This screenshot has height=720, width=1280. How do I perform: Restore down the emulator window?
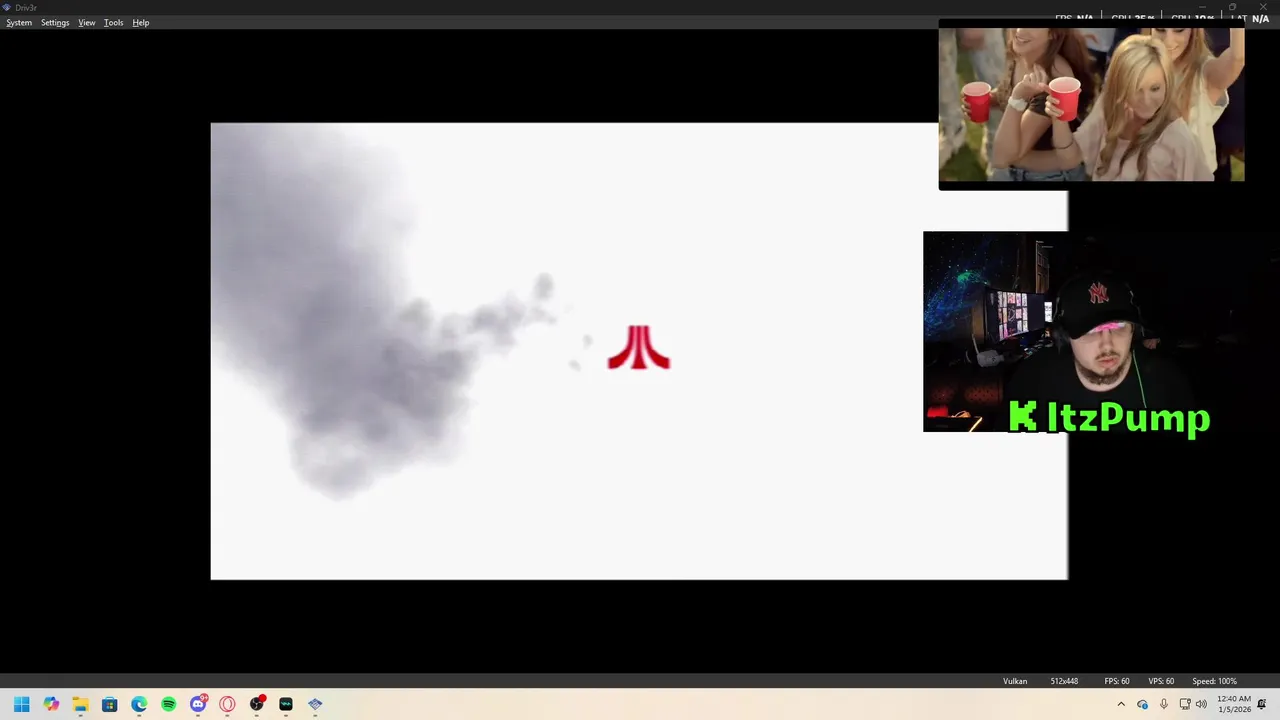1232,7
